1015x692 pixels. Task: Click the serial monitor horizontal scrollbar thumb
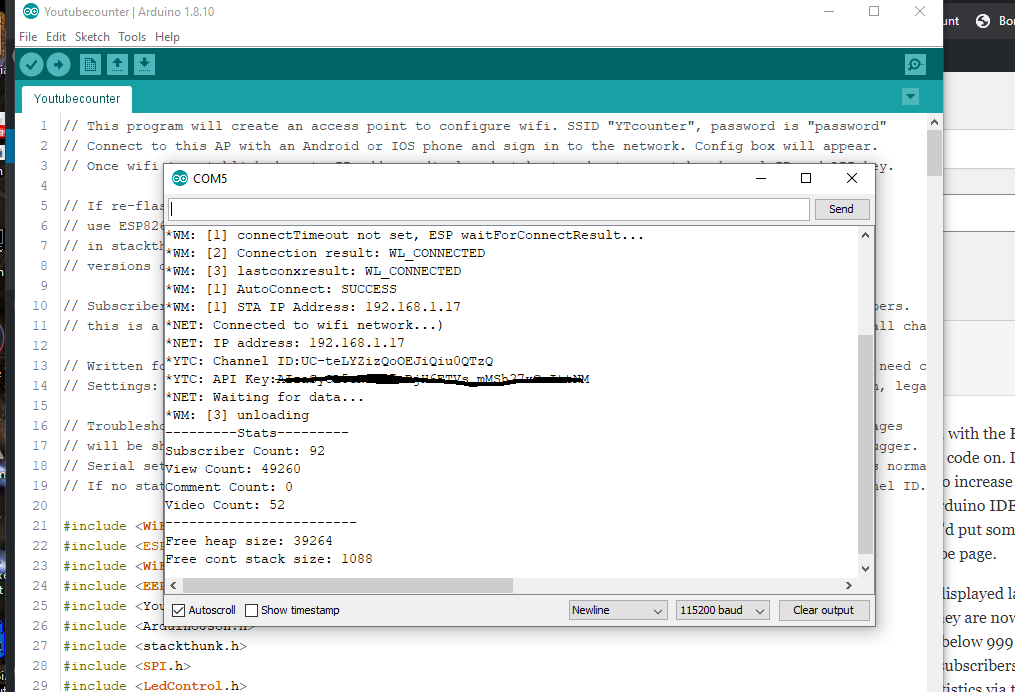click(x=348, y=585)
